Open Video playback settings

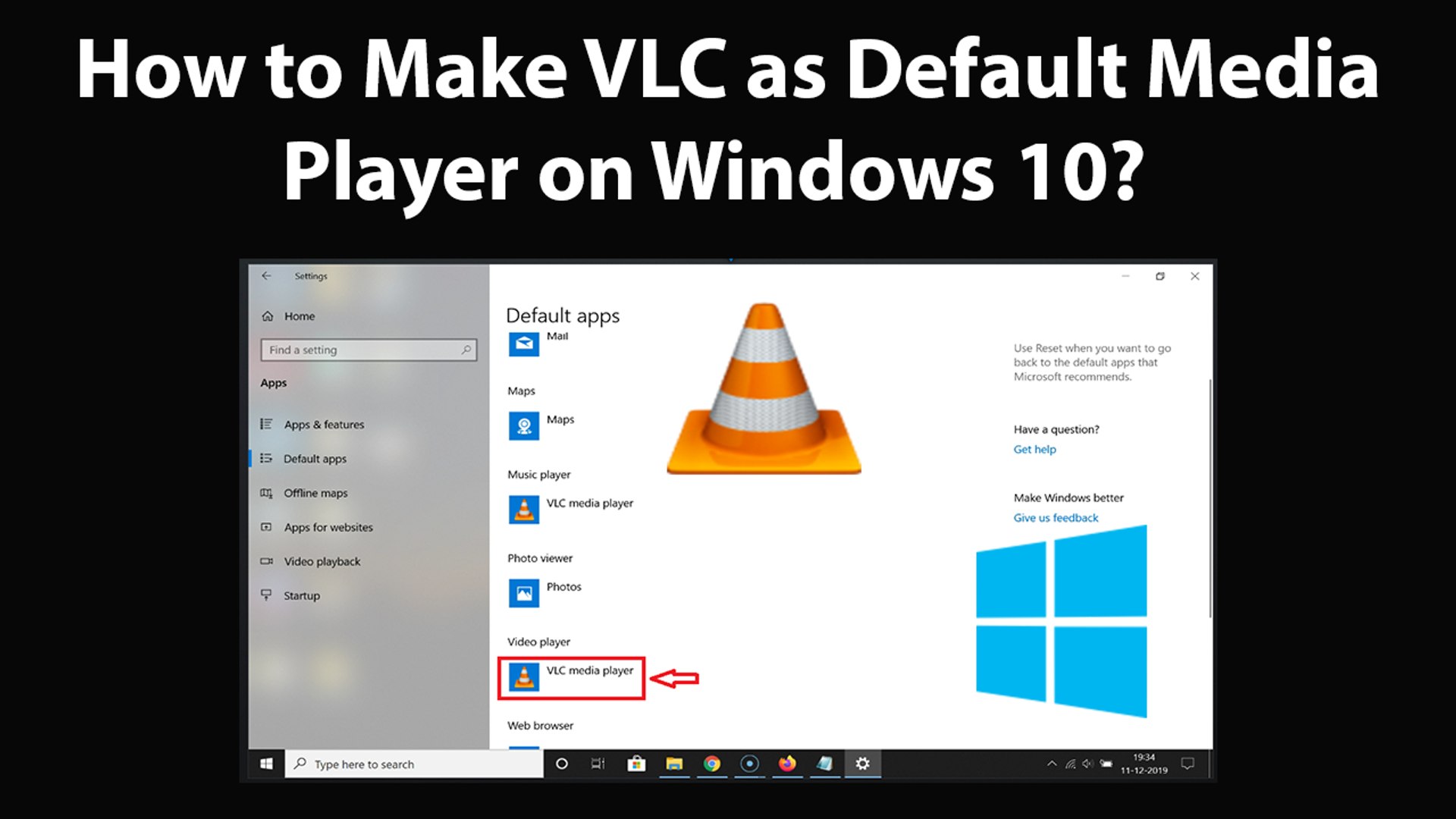pos(311,561)
